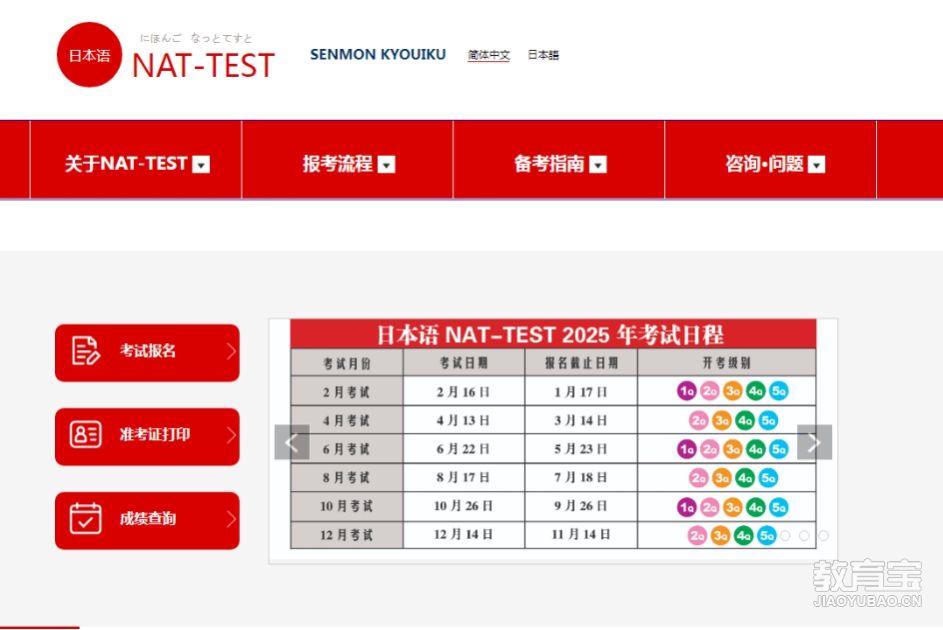The image size is (943, 630).
Task: Expand the 备考指南 dropdown arrow
Action: click(x=598, y=165)
